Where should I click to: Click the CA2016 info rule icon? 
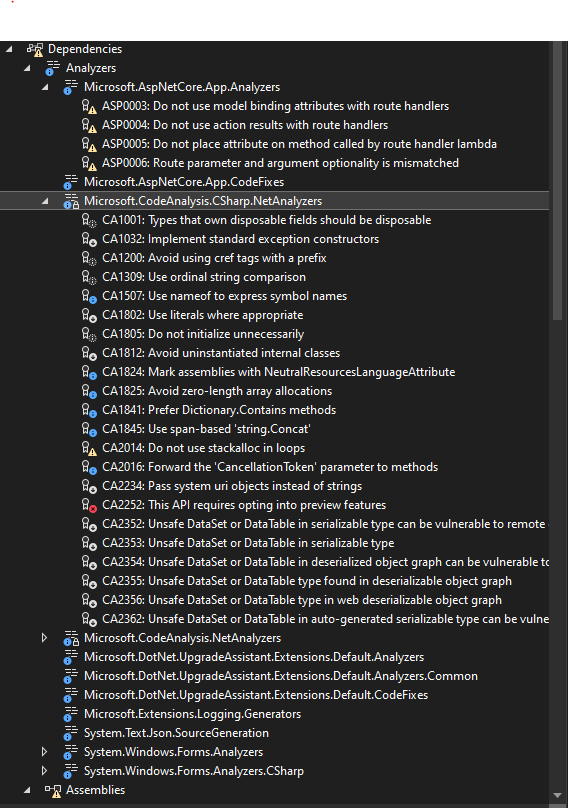89,468
